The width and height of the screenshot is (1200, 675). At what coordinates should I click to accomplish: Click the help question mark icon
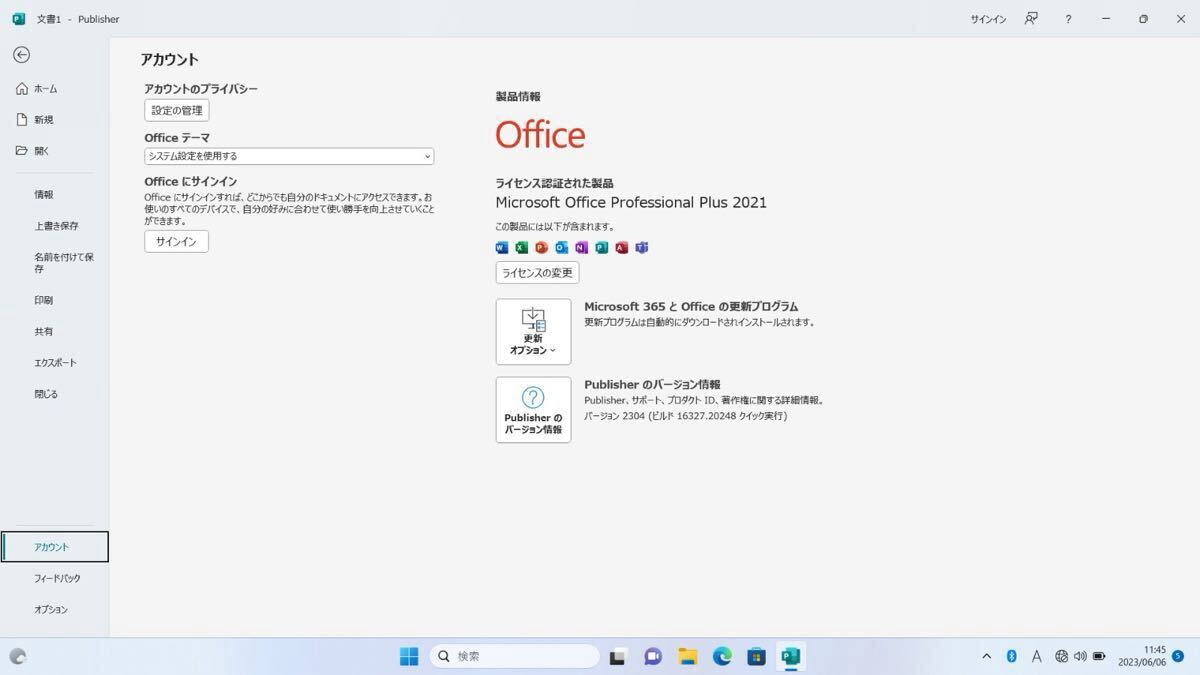point(1068,19)
